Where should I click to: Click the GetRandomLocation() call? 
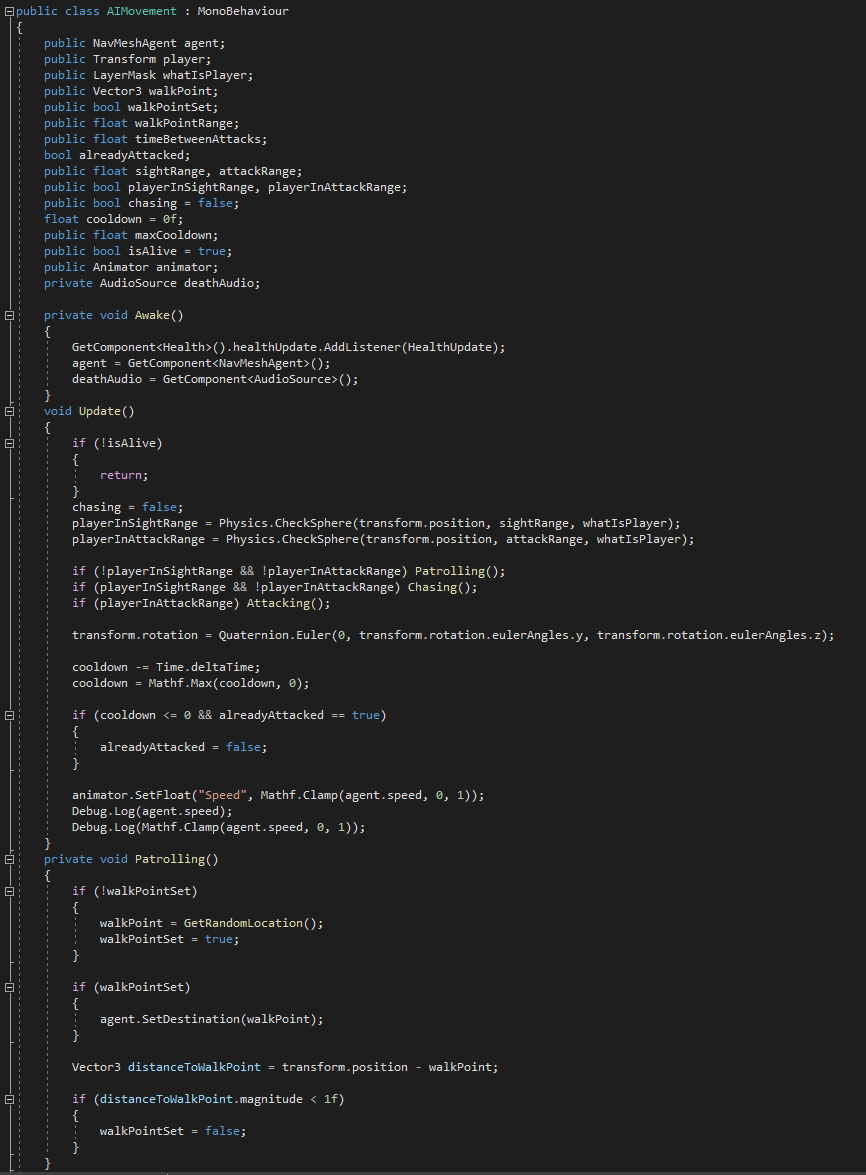(254, 923)
